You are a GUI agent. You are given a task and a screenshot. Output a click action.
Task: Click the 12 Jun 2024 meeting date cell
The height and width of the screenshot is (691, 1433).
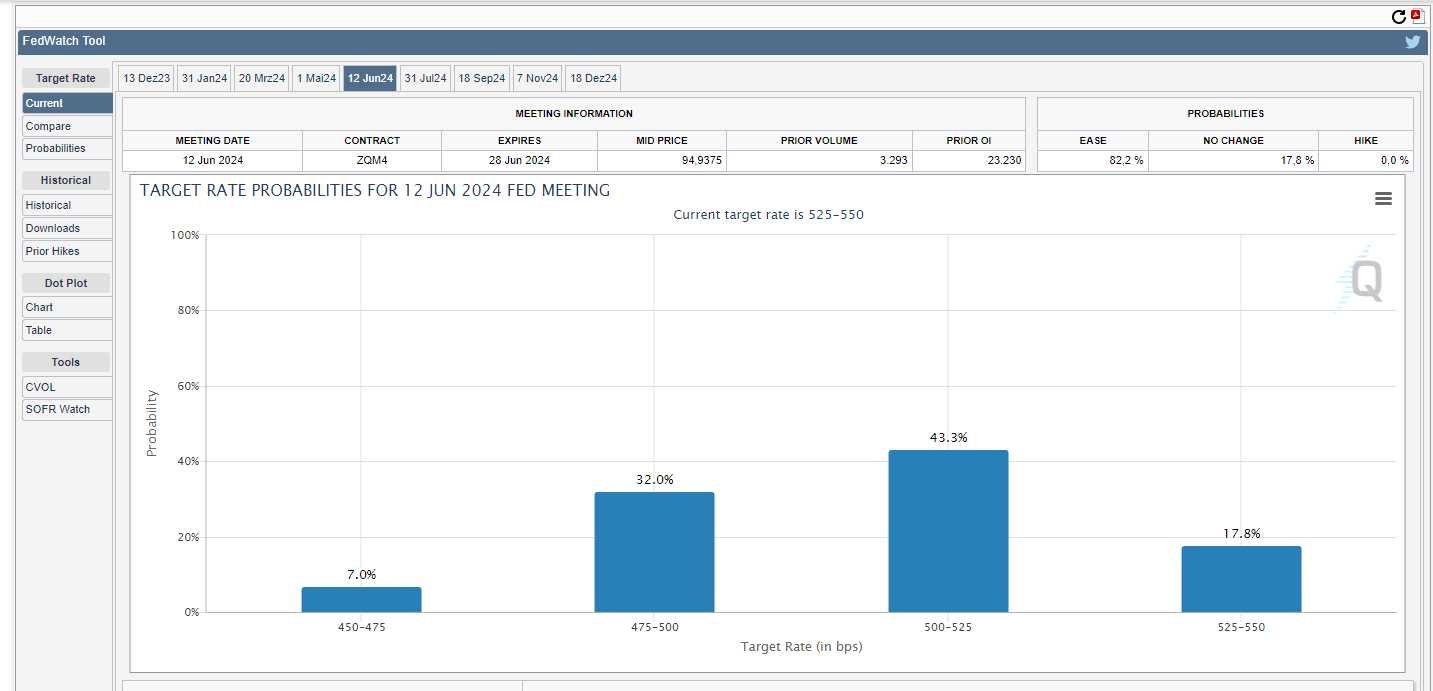[x=213, y=160]
